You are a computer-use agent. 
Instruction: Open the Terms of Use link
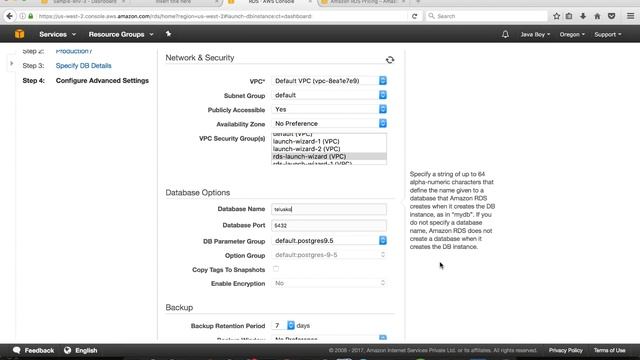click(609, 350)
